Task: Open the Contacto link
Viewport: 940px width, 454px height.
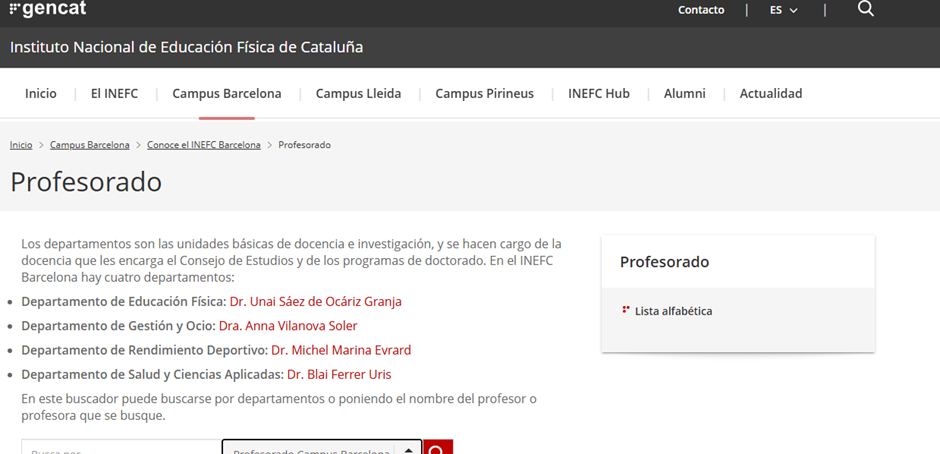Action: coord(701,10)
